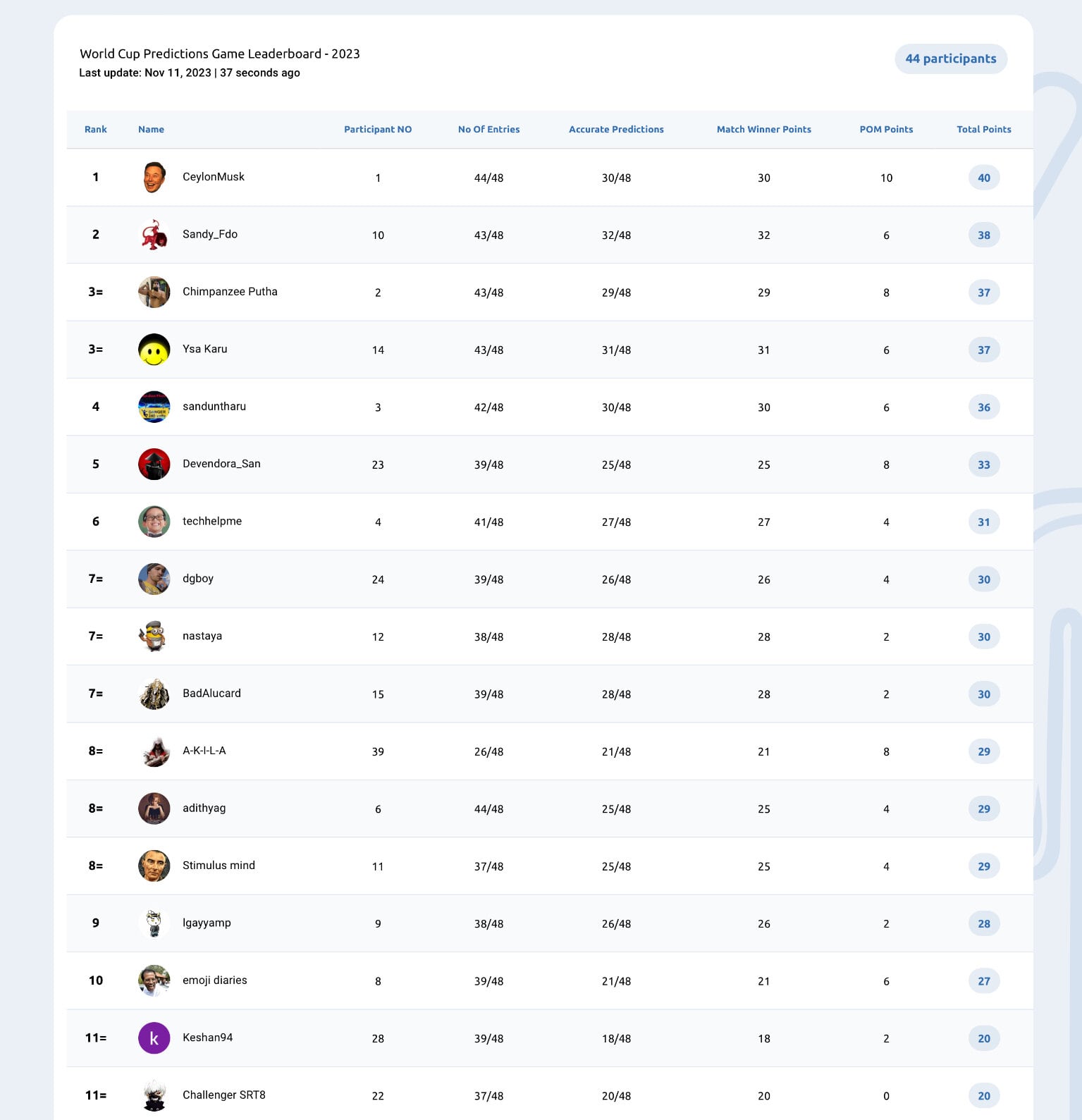This screenshot has height=1120, width=1082.
Task: Click the Match Winner Points header
Action: [763, 130]
